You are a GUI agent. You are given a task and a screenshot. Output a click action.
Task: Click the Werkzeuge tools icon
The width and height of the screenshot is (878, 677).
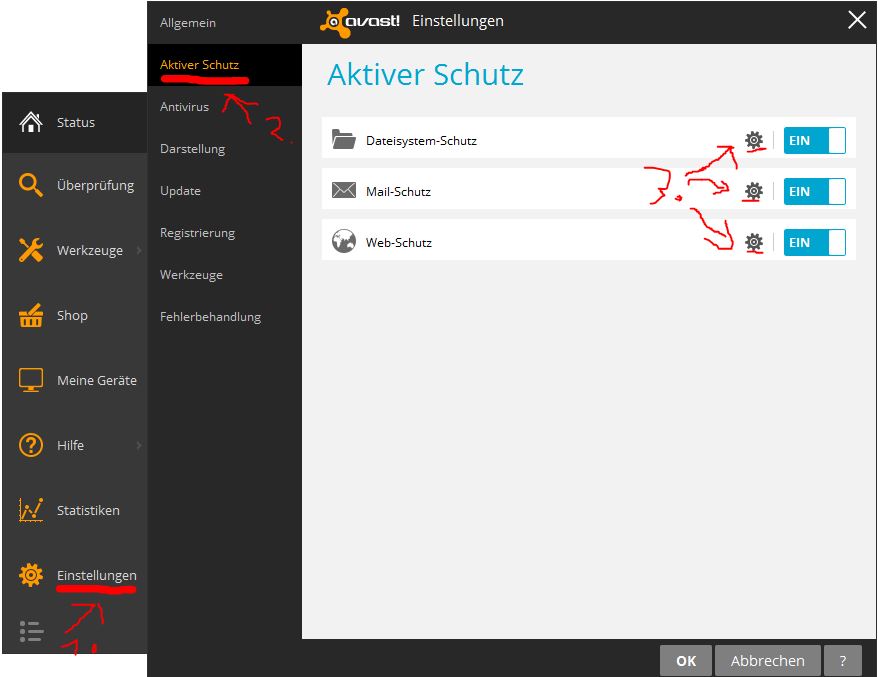tap(31, 250)
